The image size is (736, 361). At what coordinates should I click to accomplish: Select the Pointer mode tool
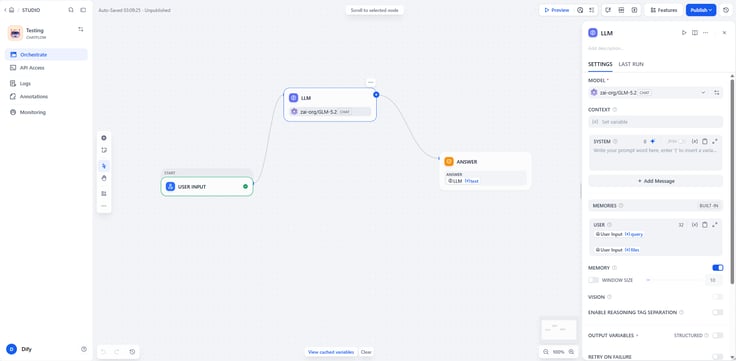coord(104,166)
